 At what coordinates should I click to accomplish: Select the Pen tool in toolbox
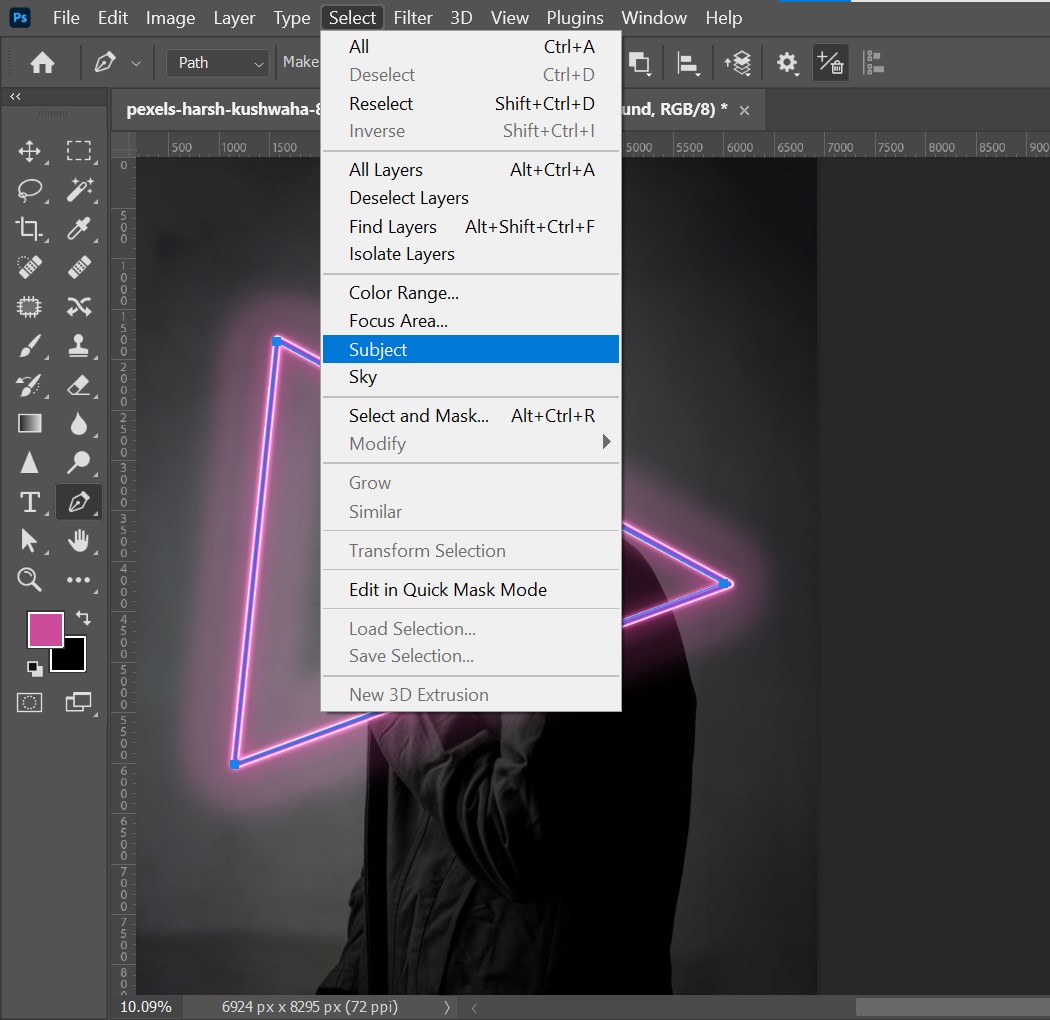[x=79, y=502]
